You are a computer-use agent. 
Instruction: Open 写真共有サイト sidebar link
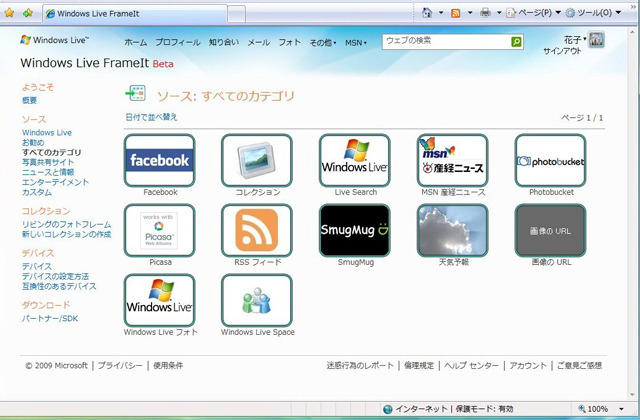tap(48, 162)
